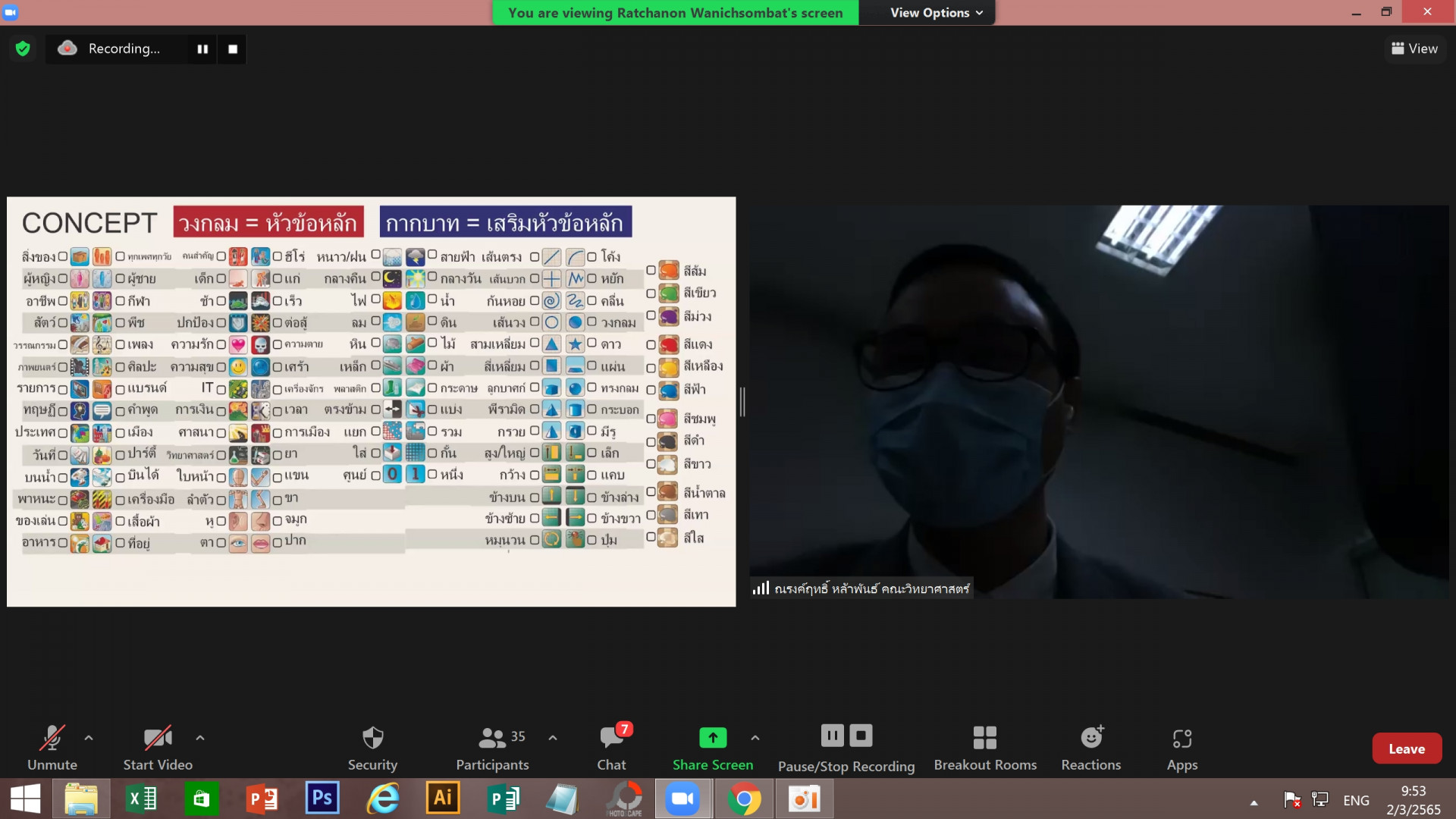Expand share options arrow beside Share Screen
The width and height of the screenshot is (1456, 819).
[x=755, y=737]
